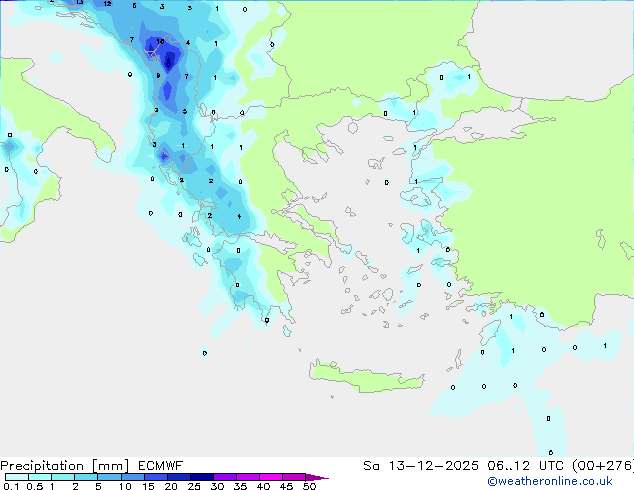Click the '40' legend scale label

(x=263, y=486)
